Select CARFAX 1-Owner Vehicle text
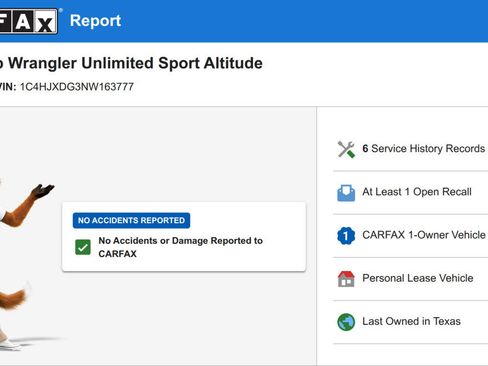Viewport: 488px width, 366px height. point(424,235)
